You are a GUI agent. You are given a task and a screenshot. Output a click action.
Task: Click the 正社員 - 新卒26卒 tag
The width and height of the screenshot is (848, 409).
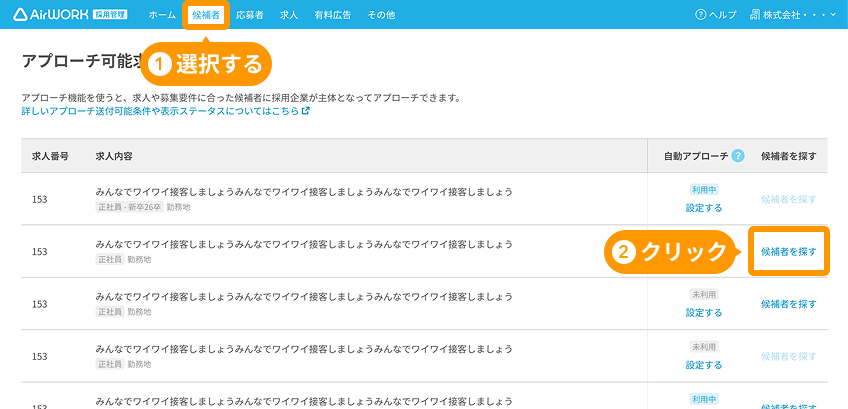(x=130, y=208)
